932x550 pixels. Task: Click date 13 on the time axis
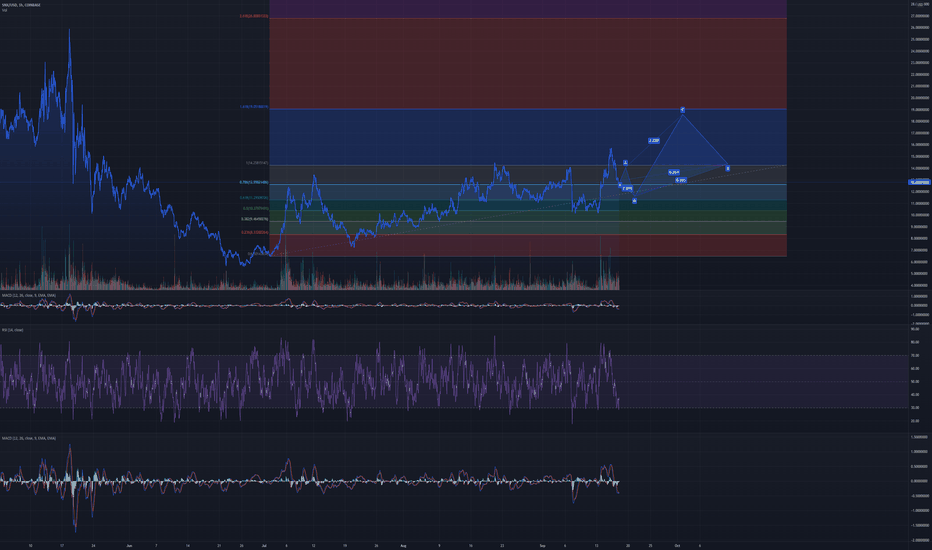coord(596,545)
